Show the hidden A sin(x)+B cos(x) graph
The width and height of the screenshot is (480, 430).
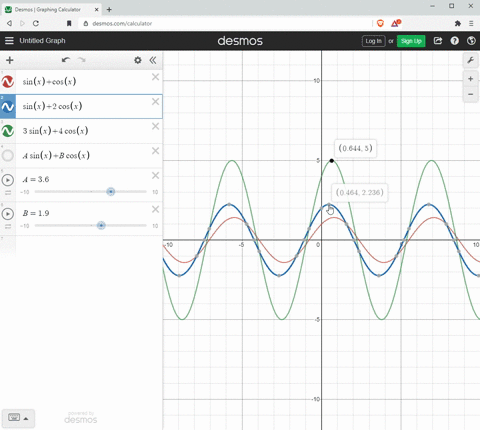pos(8,155)
